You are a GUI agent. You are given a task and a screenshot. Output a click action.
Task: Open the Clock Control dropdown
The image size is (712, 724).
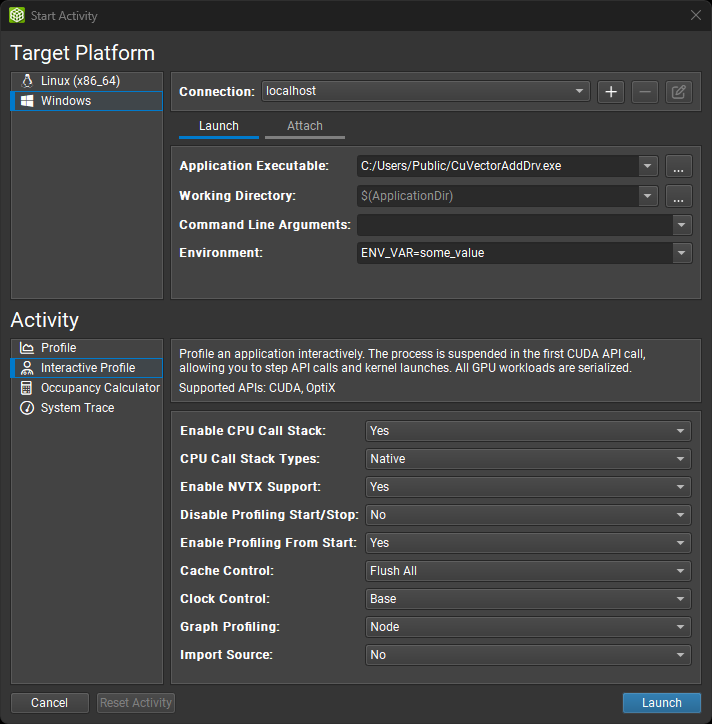click(x=528, y=599)
